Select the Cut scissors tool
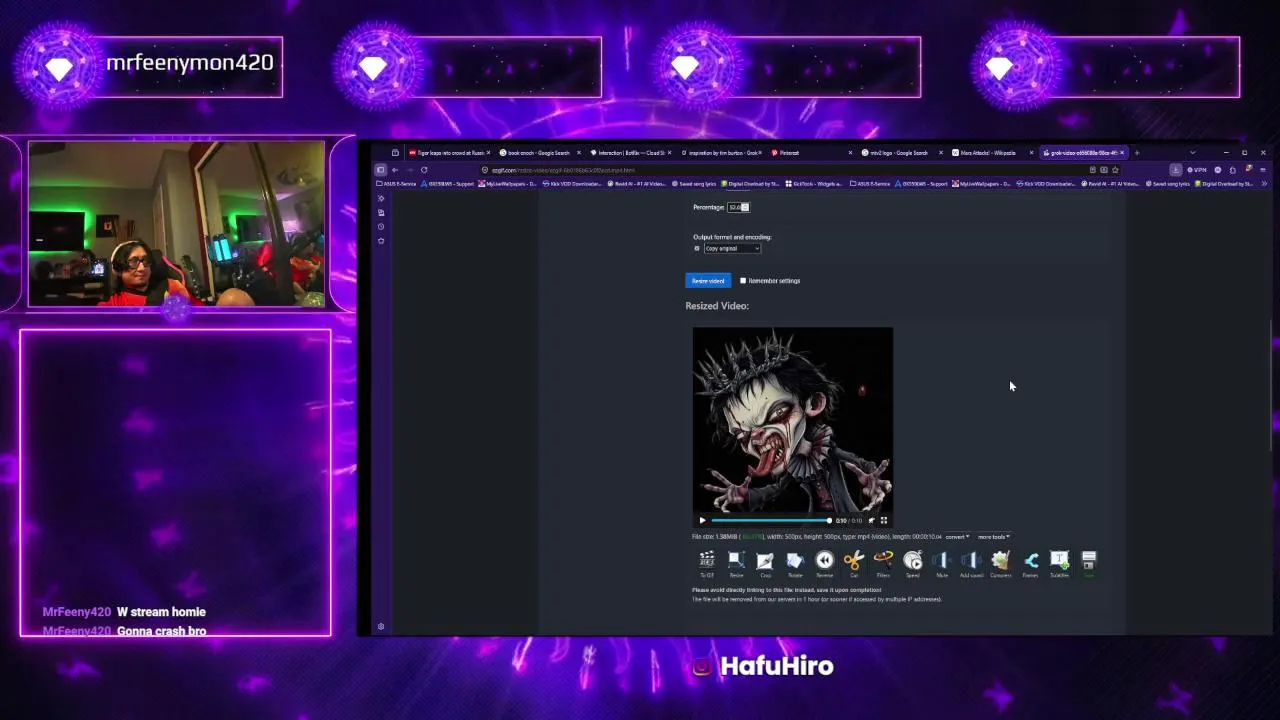Image resolution: width=1280 pixels, height=720 pixels. pos(853,563)
